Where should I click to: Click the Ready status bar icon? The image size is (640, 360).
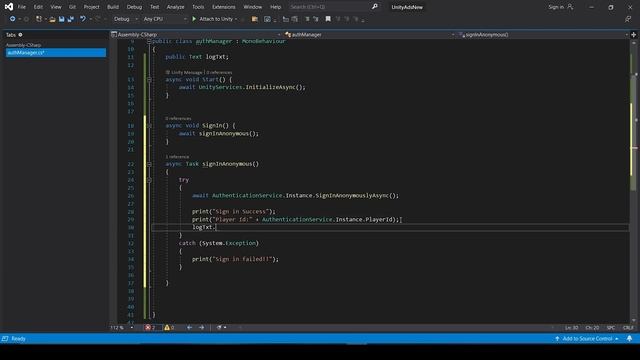tap(5, 339)
